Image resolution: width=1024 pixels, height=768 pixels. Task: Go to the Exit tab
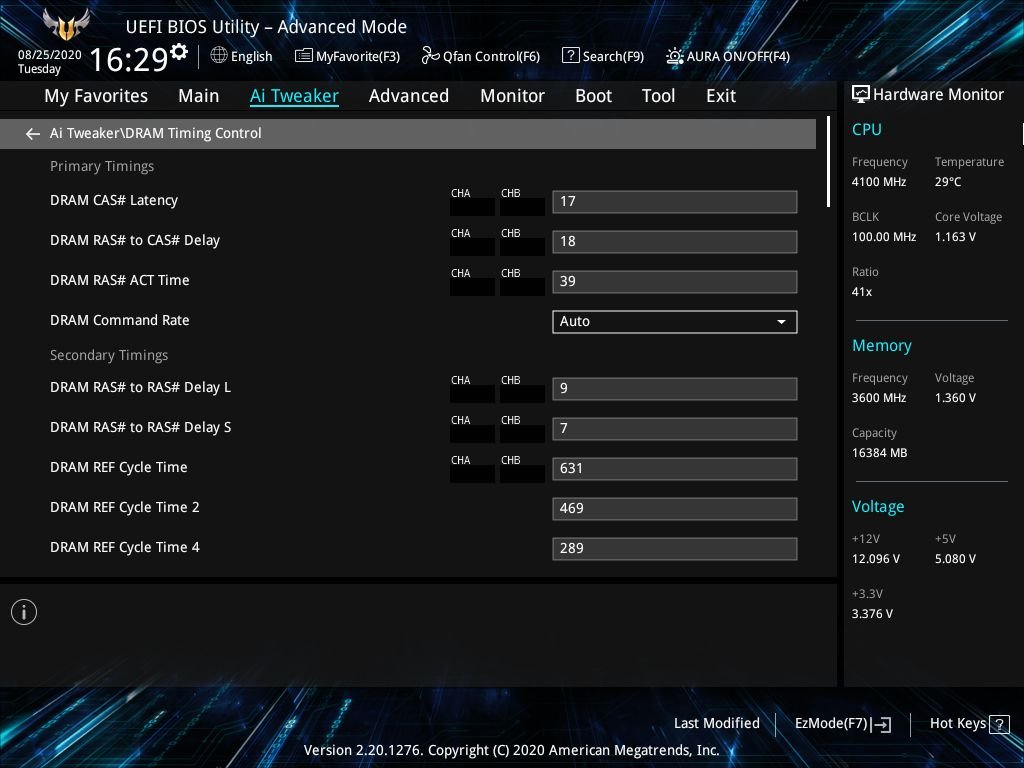click(x=721, y=96)
